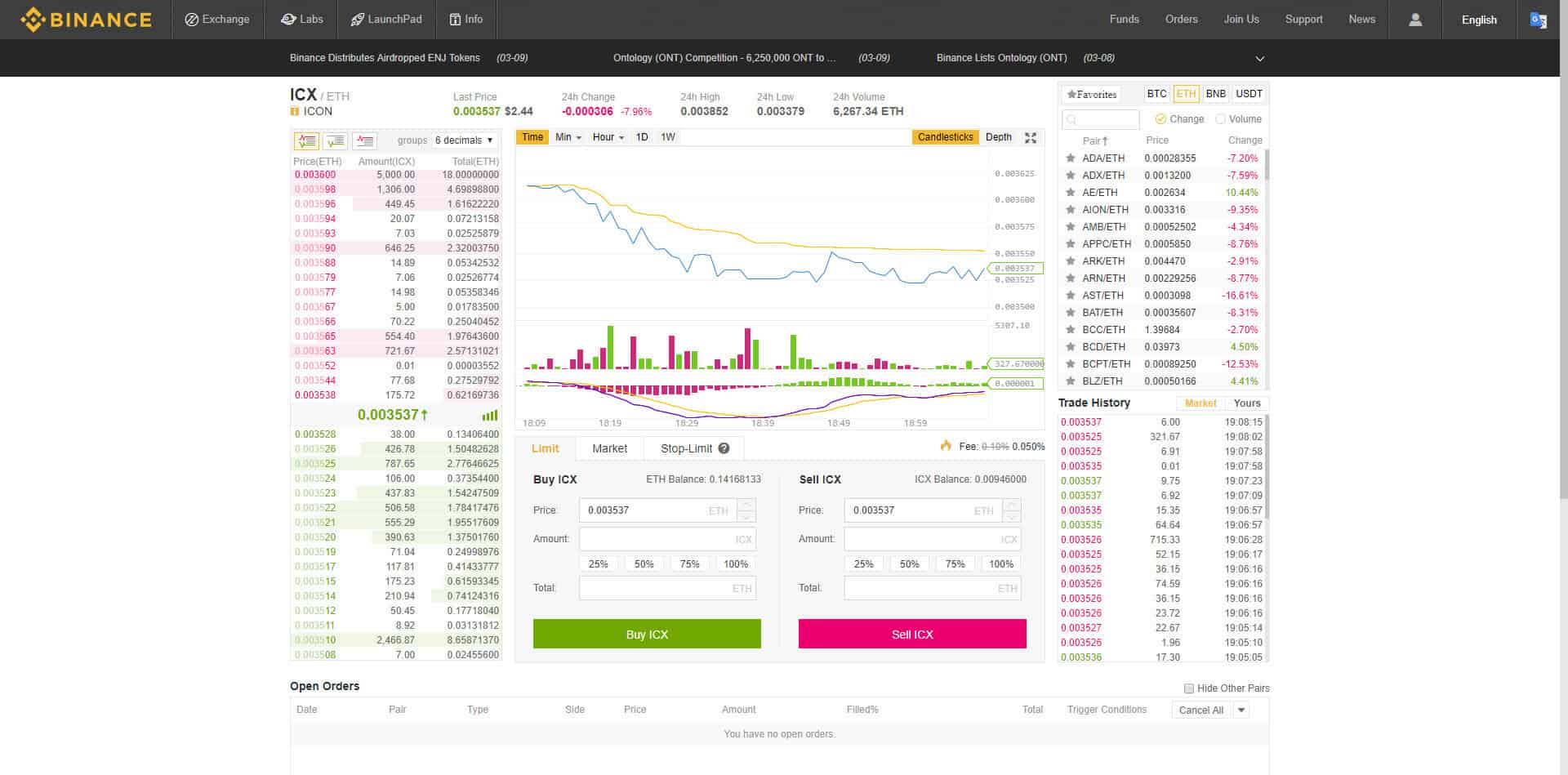
Task: Open the Hour interval dropdown
Action: (x=608, y=137)
